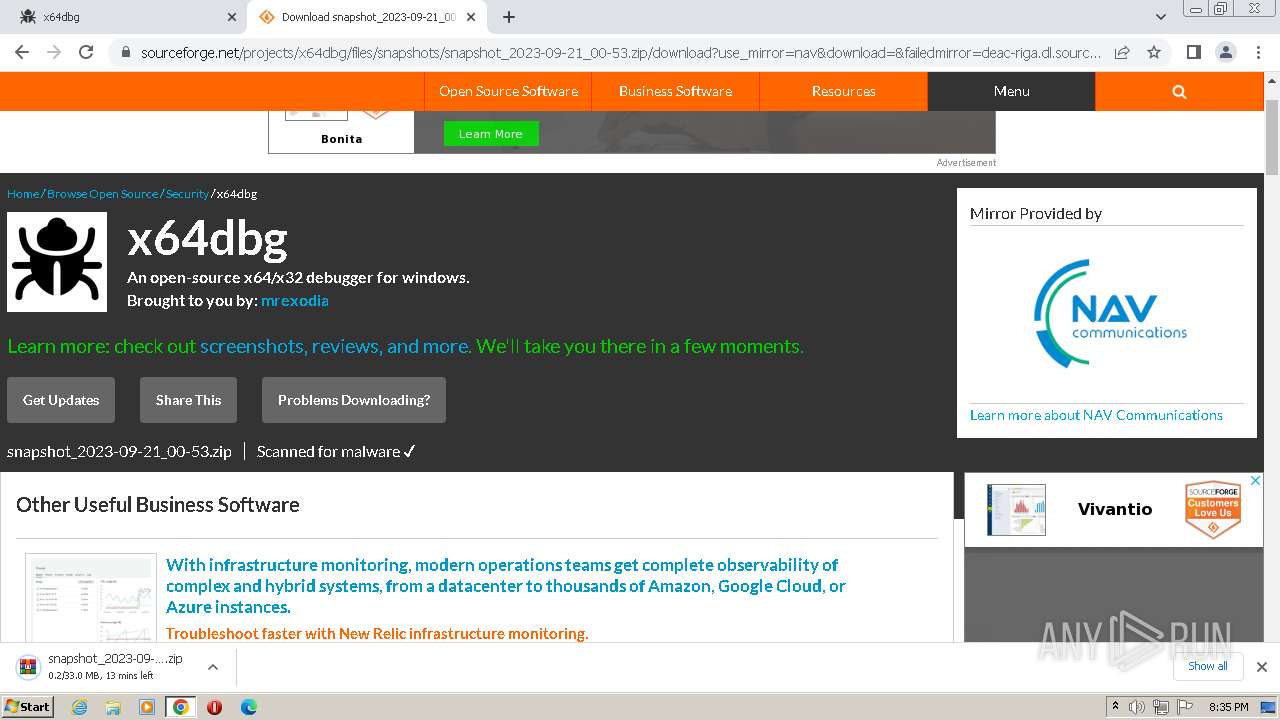Select the snapshot_2023-09-21_00-53.zip filename text

point(119,452)
